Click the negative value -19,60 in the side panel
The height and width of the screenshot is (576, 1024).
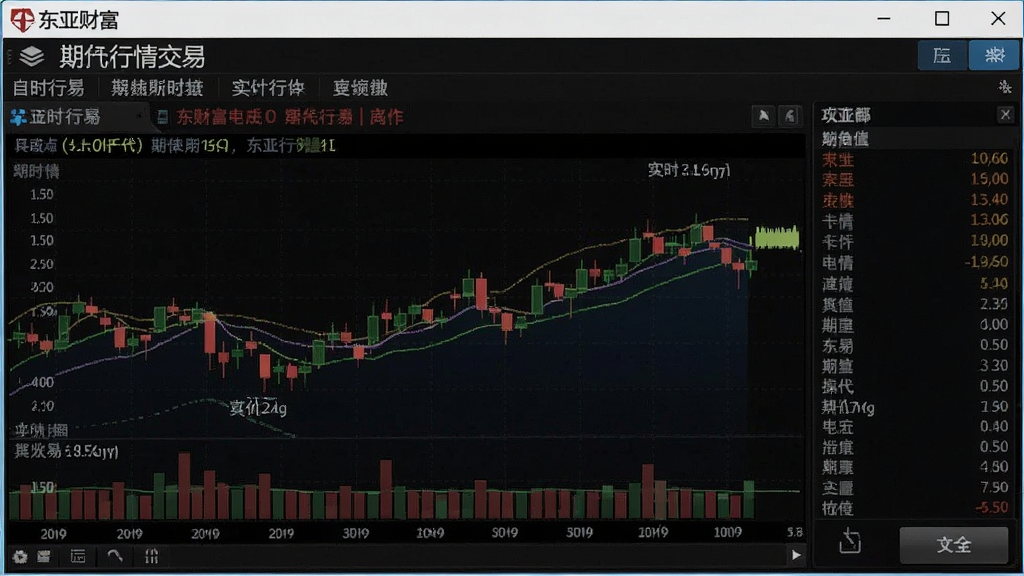(987, 261)
